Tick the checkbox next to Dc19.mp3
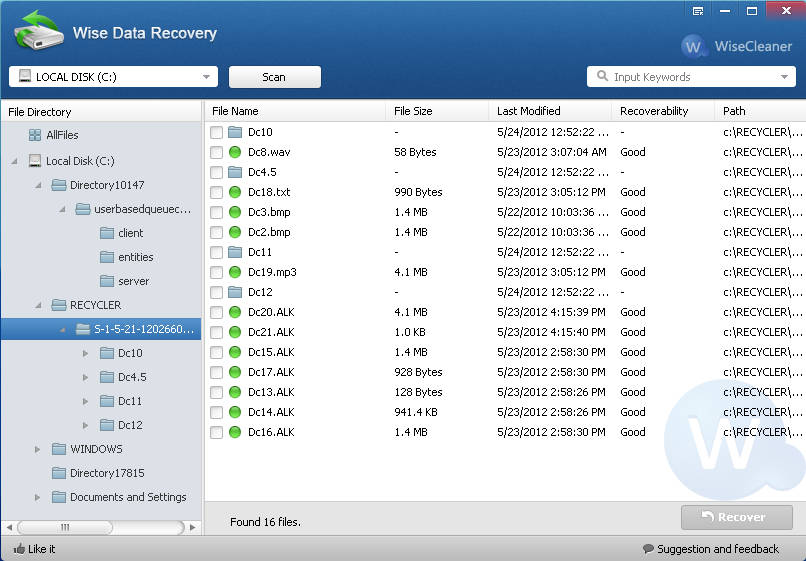 click(216, 272)
